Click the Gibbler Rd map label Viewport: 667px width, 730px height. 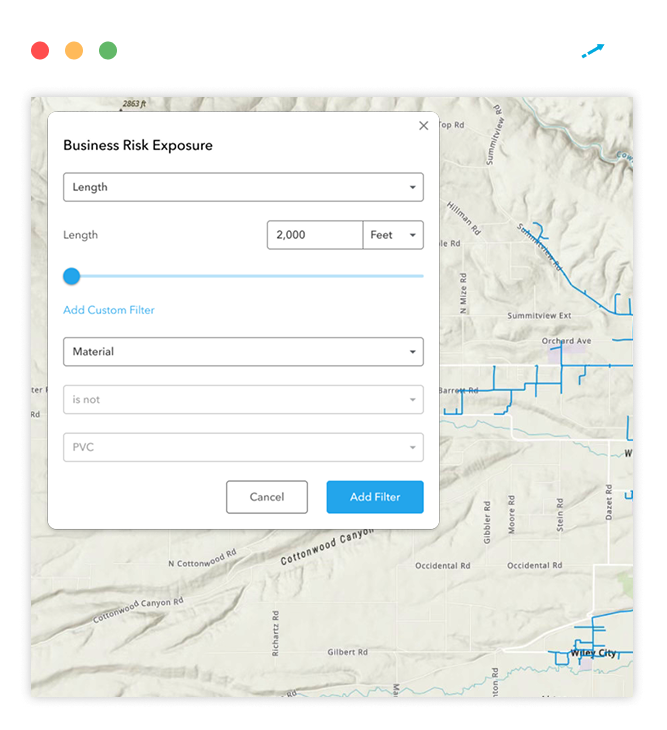[487, 522]
